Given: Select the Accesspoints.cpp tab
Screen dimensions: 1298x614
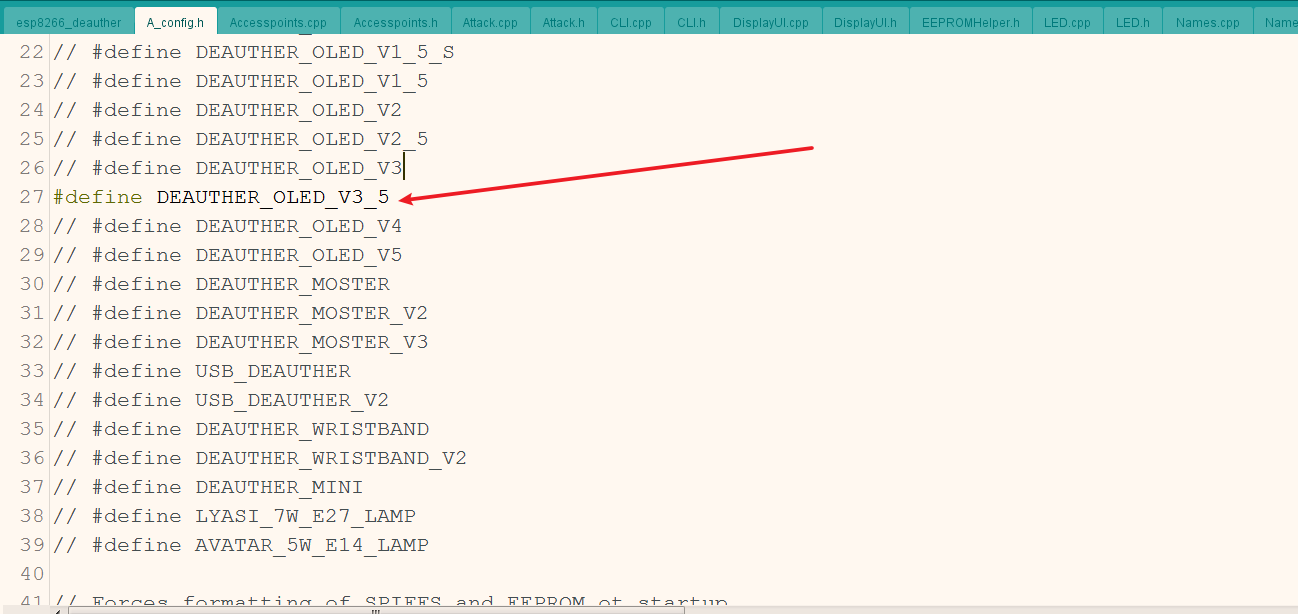Looking at the screenshot, I should [x=276, y=19].
